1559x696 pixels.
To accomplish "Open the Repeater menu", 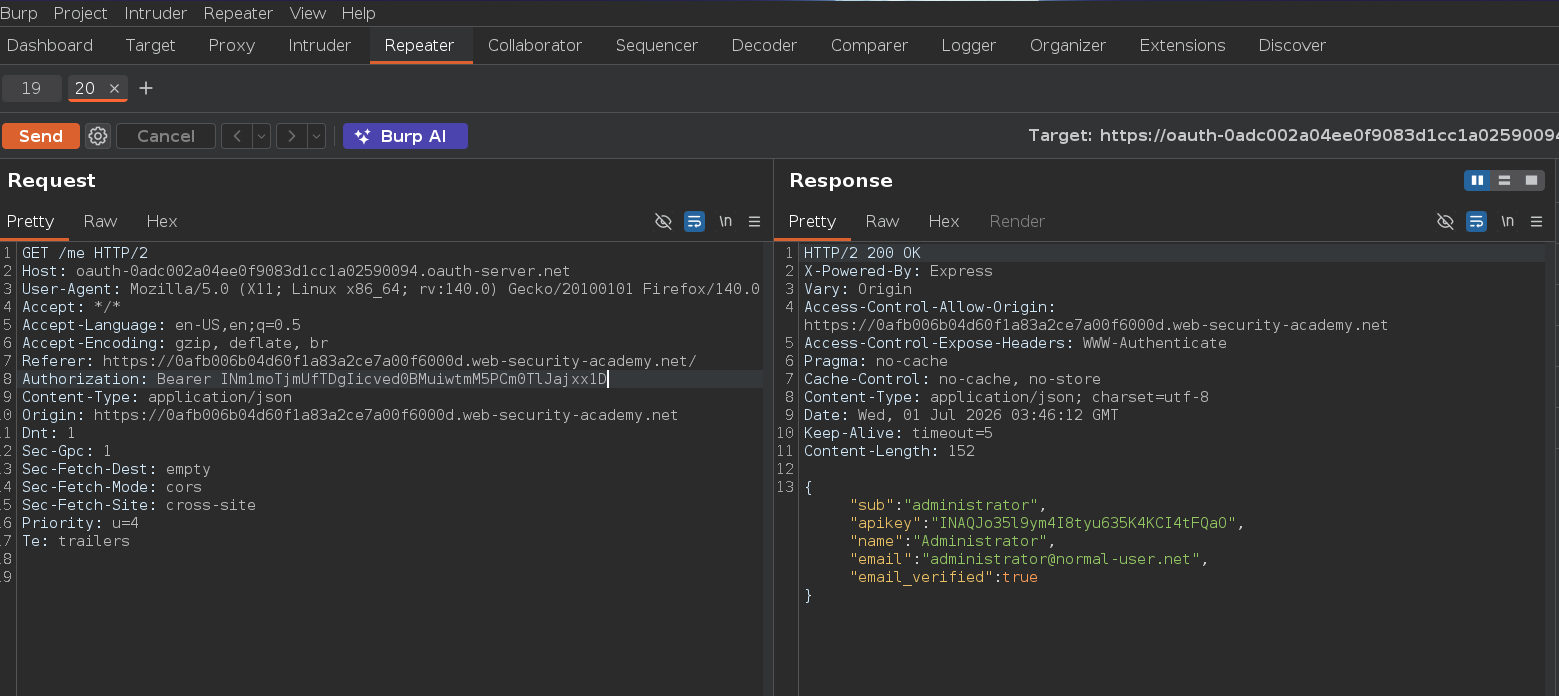I will pyautogui.click(x=238, y=13).
